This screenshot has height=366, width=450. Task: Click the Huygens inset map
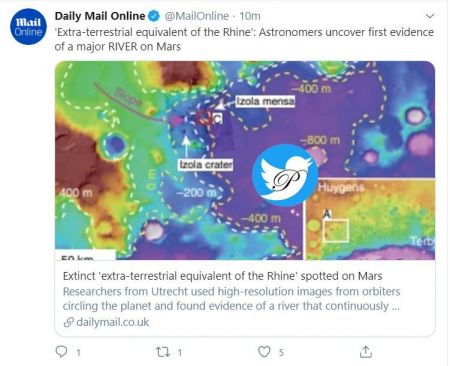click(x=370, y=219)
